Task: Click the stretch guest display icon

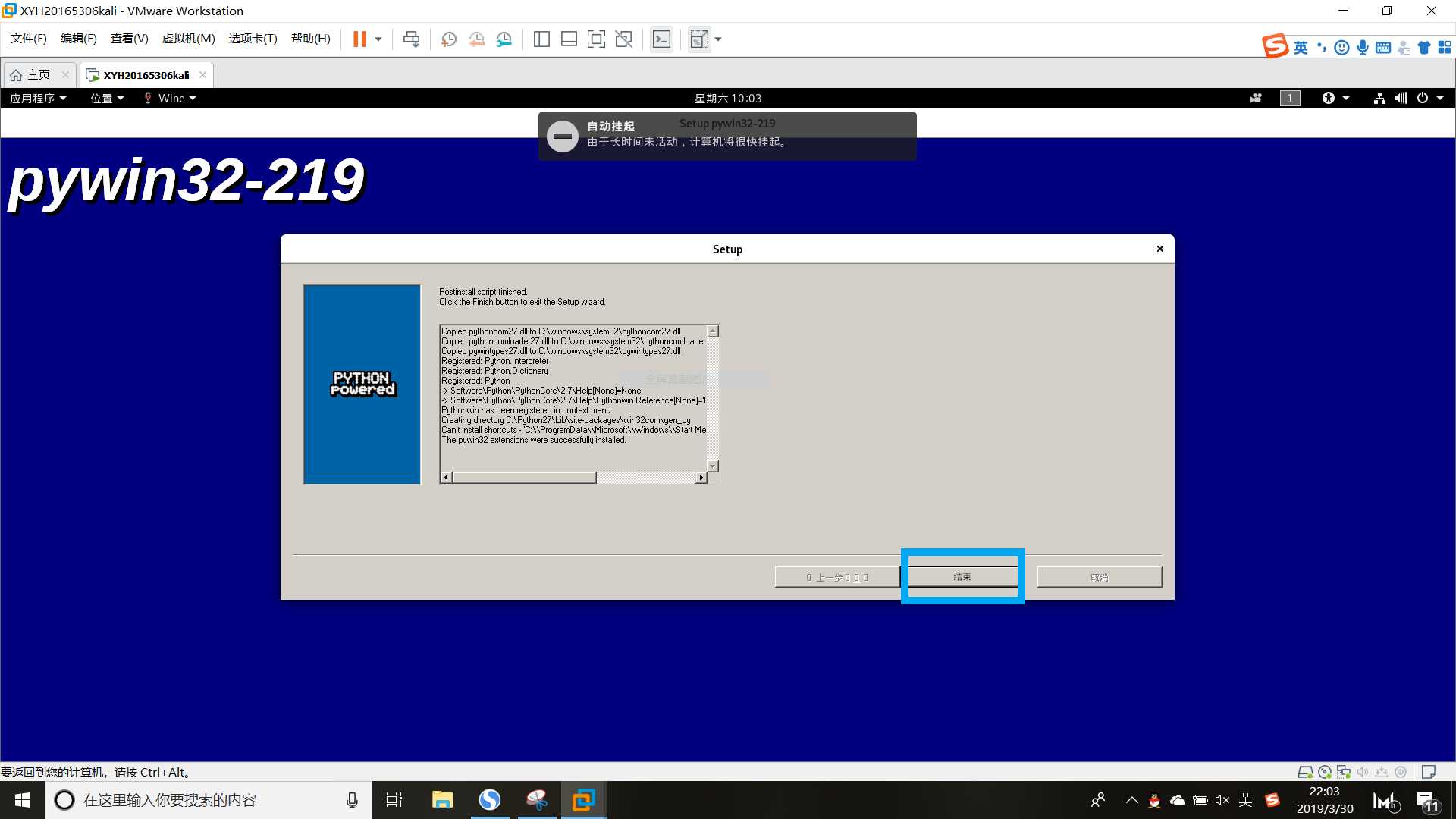Action: pyautogui.click(x=699, y=39)
